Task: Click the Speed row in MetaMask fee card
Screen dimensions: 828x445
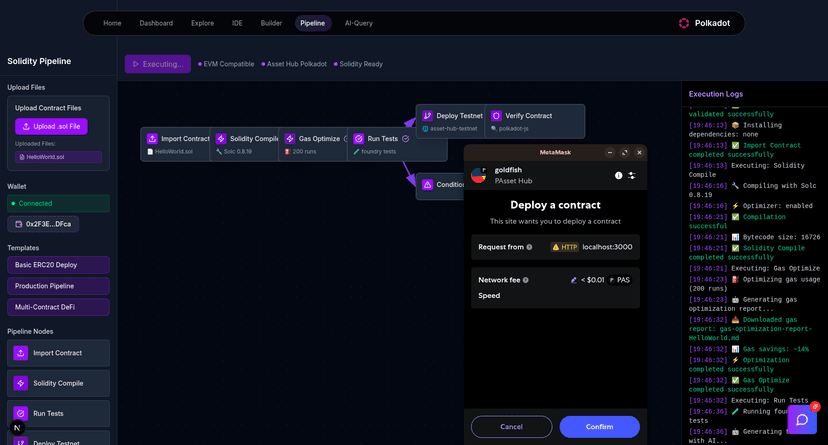Action: click(555, 296)
